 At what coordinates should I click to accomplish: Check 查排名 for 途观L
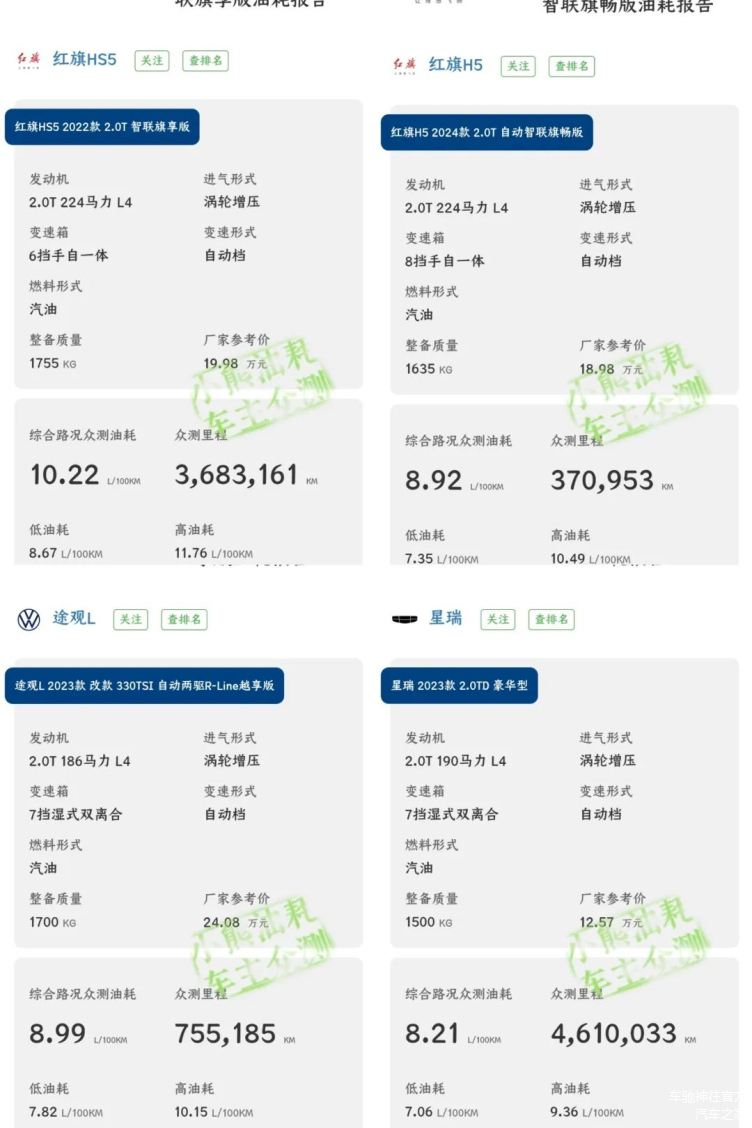(184, 619)
